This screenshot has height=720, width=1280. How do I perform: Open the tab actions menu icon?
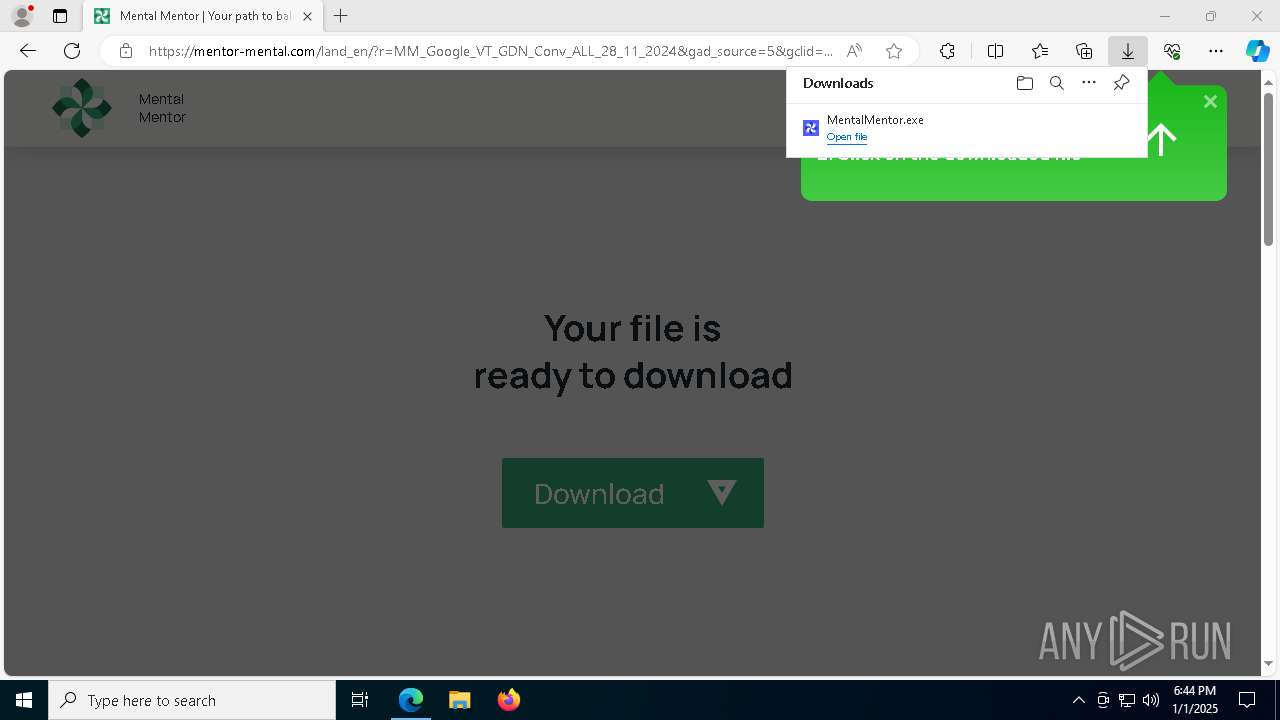tap(60, 16)
